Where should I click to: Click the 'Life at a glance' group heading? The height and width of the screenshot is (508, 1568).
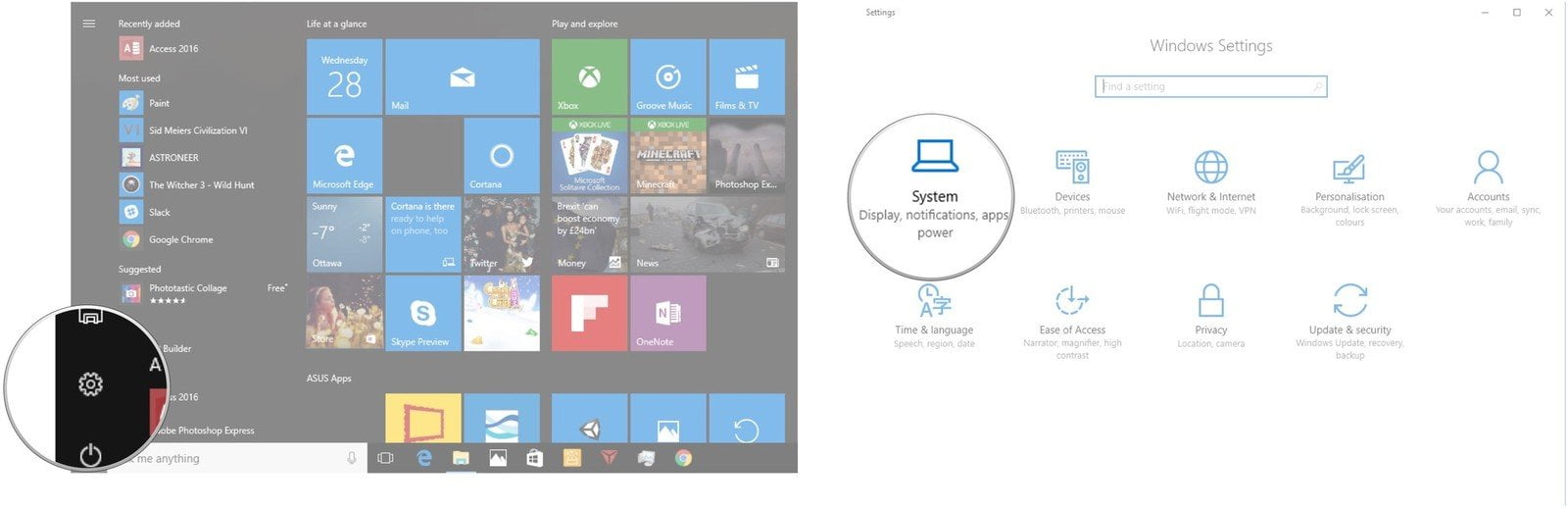336,24
